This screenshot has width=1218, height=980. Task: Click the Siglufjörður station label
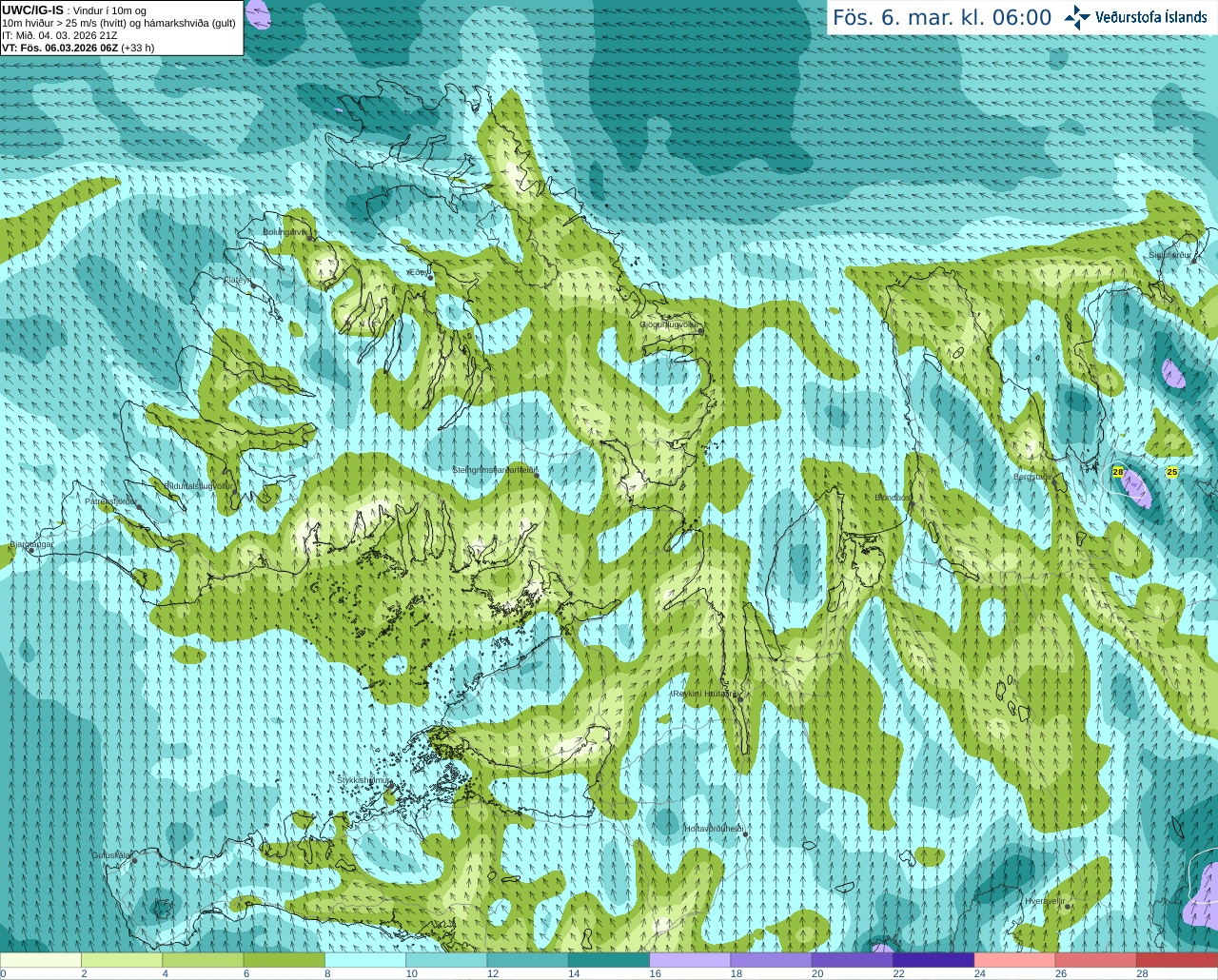click(1170, 255)
